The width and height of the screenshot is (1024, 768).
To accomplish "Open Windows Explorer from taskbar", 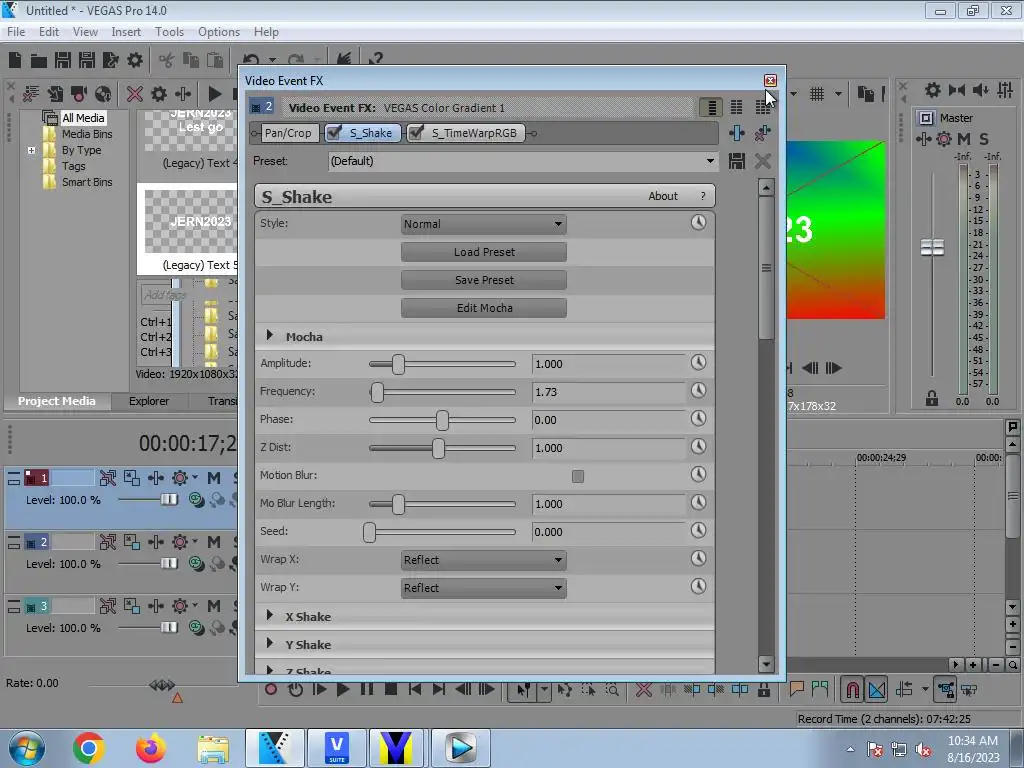I will click(213, 748).
